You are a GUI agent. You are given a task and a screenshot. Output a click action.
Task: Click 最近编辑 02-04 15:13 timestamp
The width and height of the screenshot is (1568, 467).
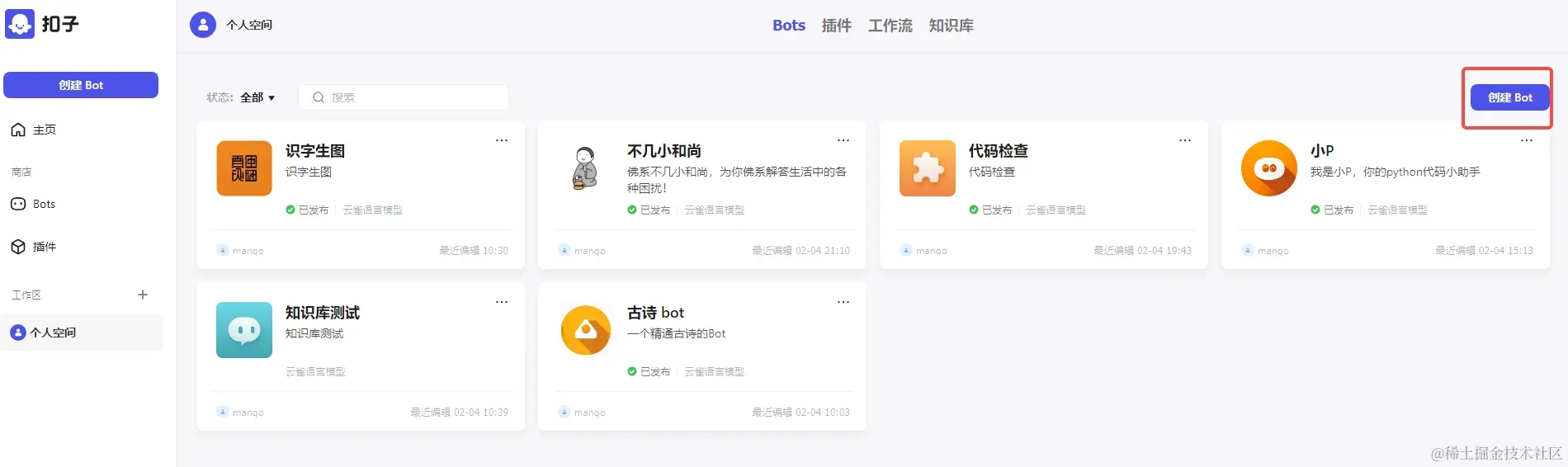click(1484, 250)
